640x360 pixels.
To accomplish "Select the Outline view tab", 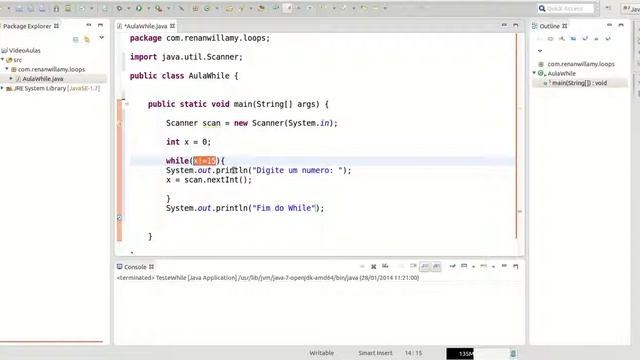I will 549,26.
